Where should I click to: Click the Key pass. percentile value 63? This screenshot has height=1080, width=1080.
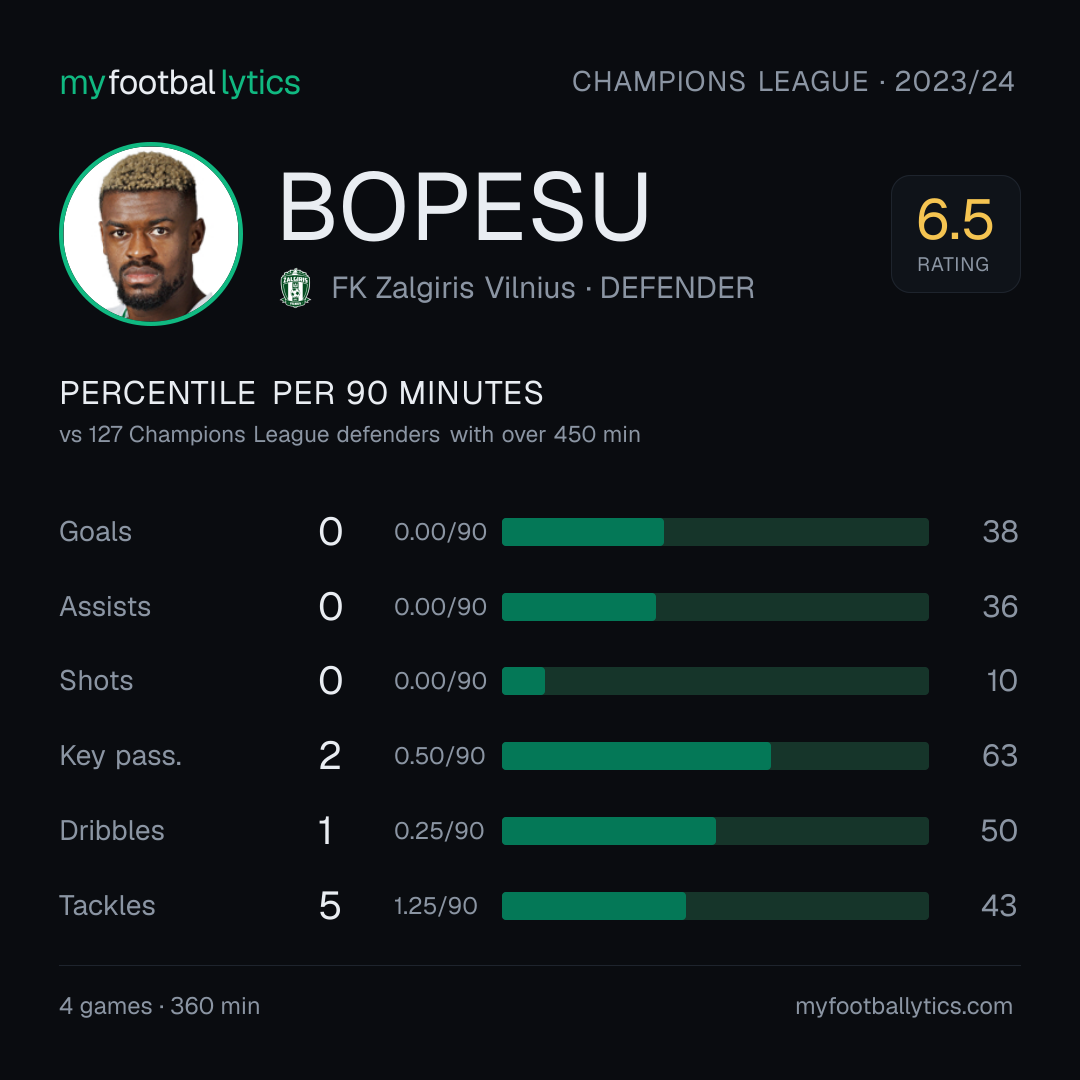point(1000,756)
